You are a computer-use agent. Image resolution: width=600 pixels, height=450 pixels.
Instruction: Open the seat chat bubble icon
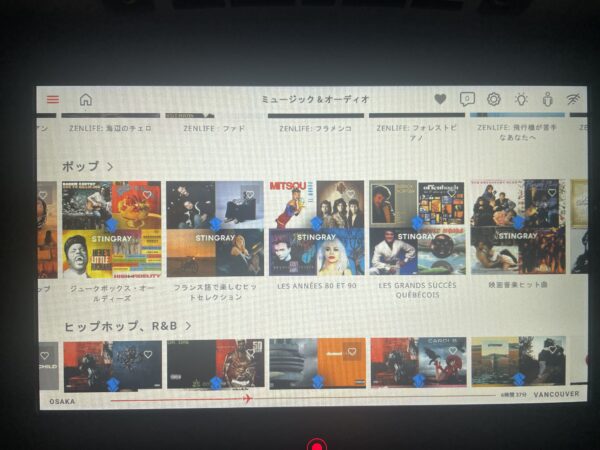point(467,99)
